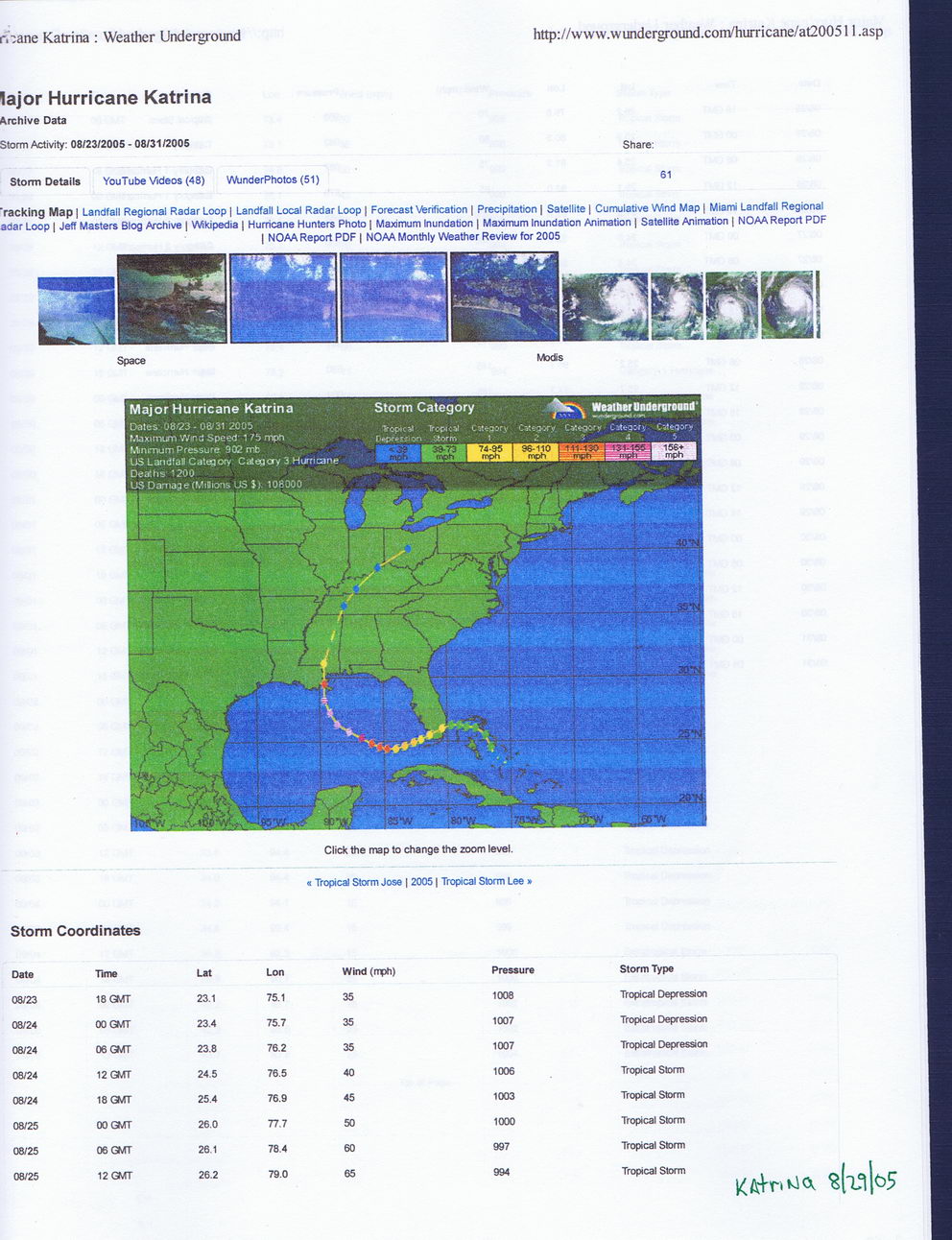Click the Wind (mph) column header
Viewport: 952px width, 1240px height.
click(369, 971)
